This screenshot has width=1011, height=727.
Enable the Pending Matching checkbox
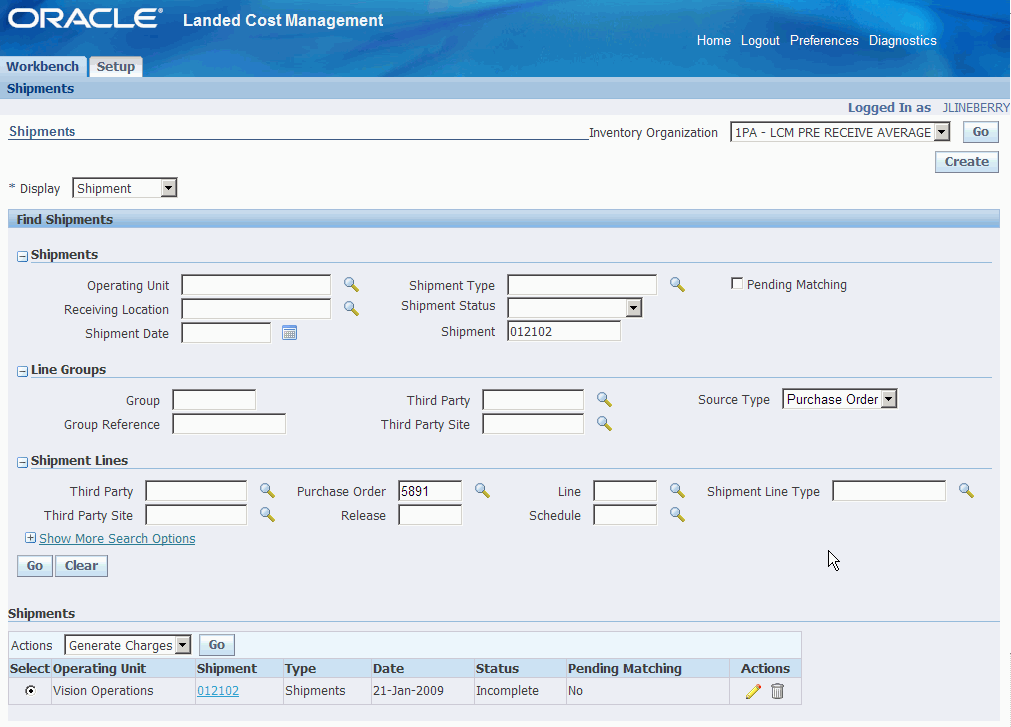737,284
